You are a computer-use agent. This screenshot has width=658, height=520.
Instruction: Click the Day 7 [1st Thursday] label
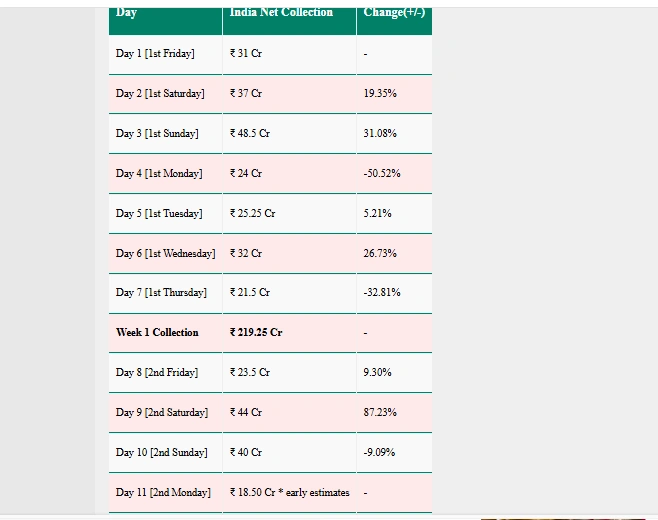[161, 293]
